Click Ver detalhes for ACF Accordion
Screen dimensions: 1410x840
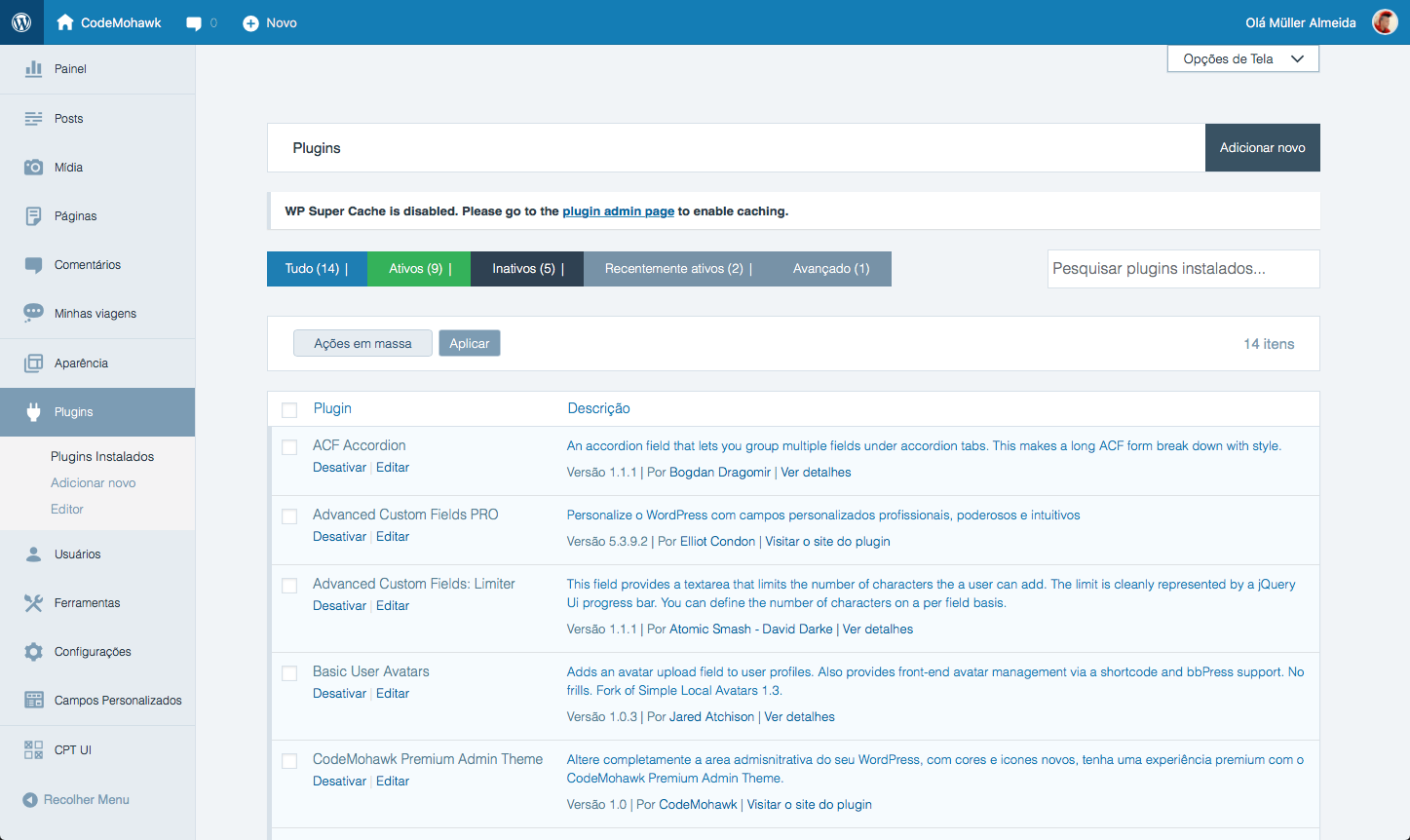point(816,473)
